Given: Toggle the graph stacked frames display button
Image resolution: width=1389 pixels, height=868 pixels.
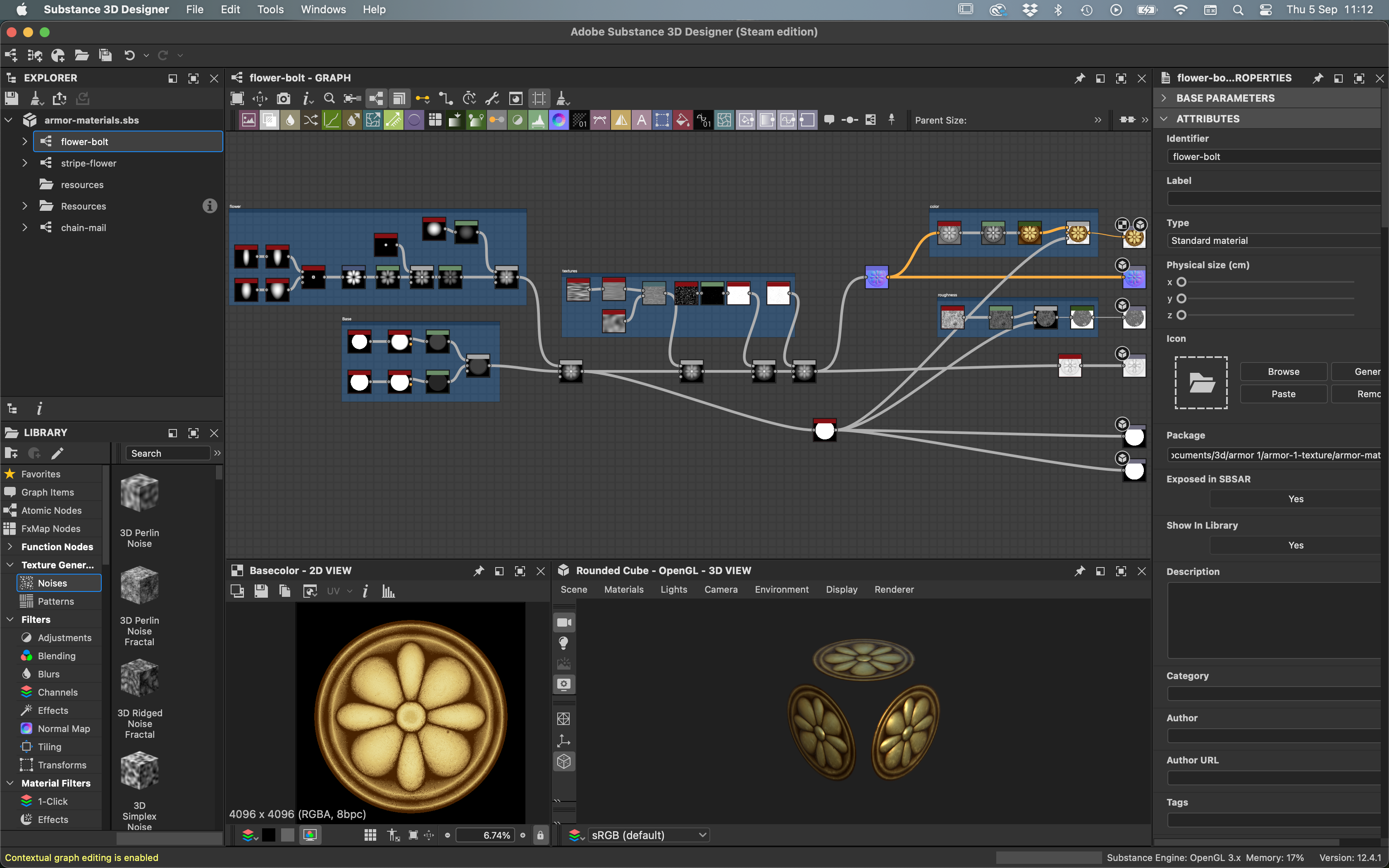Looking at the screenshot, I should (x=399, y=99).
